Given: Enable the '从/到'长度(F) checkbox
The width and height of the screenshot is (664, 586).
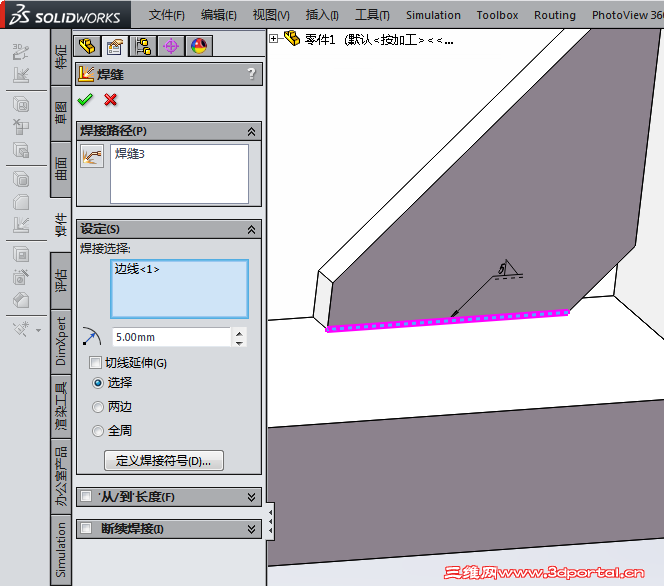Looking at the screenshot, I should 86,496.
